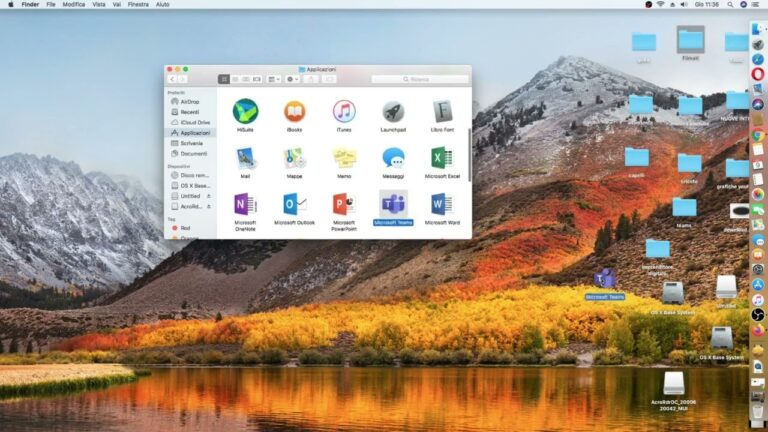Open the gear action menu in Finder
Screen dimensions: 768x432
point(292,79)
